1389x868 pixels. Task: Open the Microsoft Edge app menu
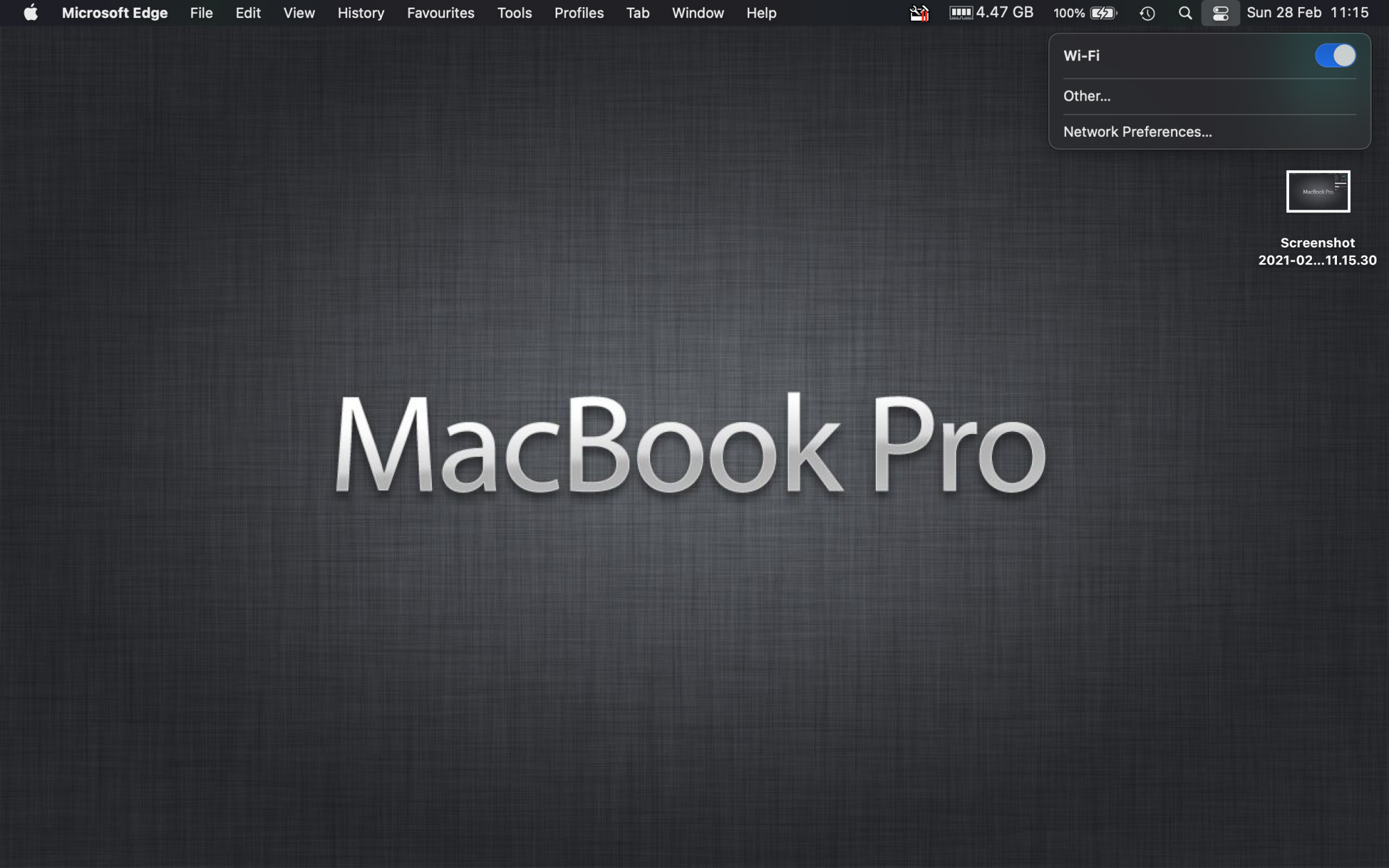pyautogui.click(x=115, y=12)
